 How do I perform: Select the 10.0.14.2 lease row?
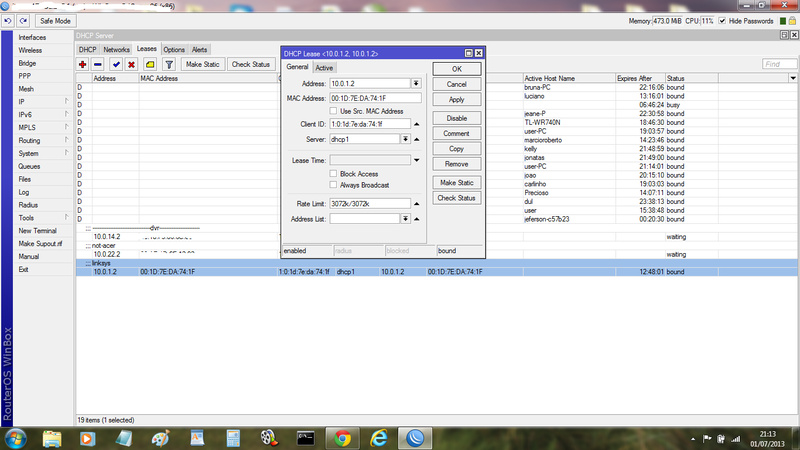[x=437, y=237]
